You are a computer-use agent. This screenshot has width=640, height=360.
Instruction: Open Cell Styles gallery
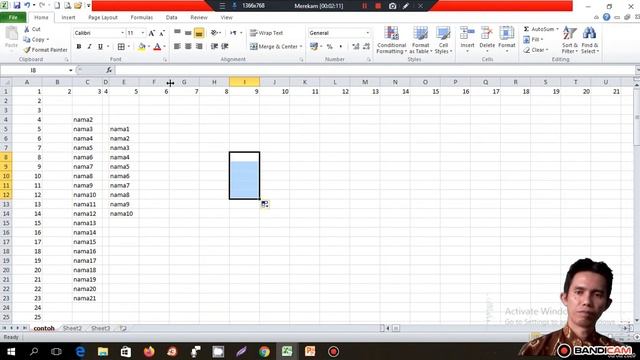click(x=443, y=40)
